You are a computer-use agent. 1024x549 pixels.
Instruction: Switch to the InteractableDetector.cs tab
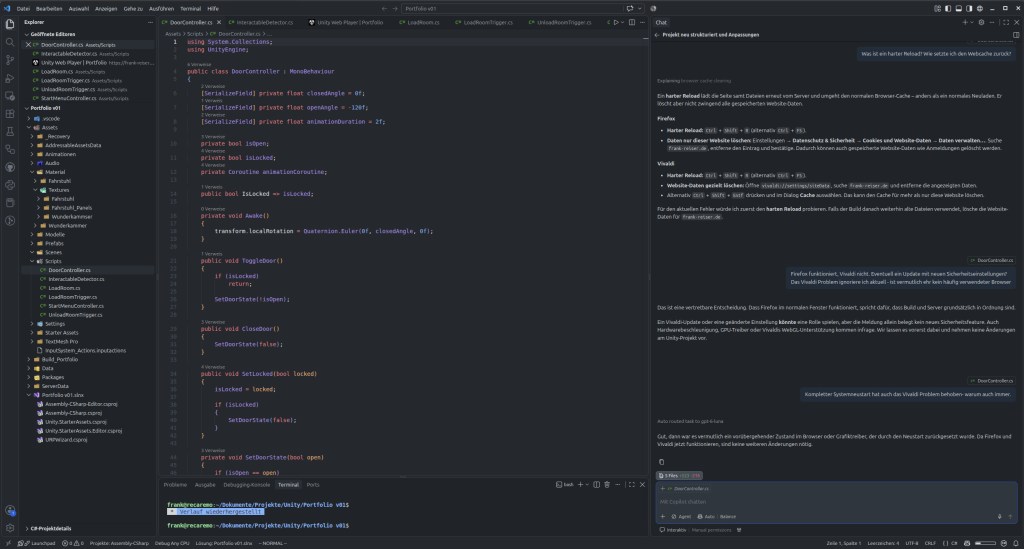264,22
